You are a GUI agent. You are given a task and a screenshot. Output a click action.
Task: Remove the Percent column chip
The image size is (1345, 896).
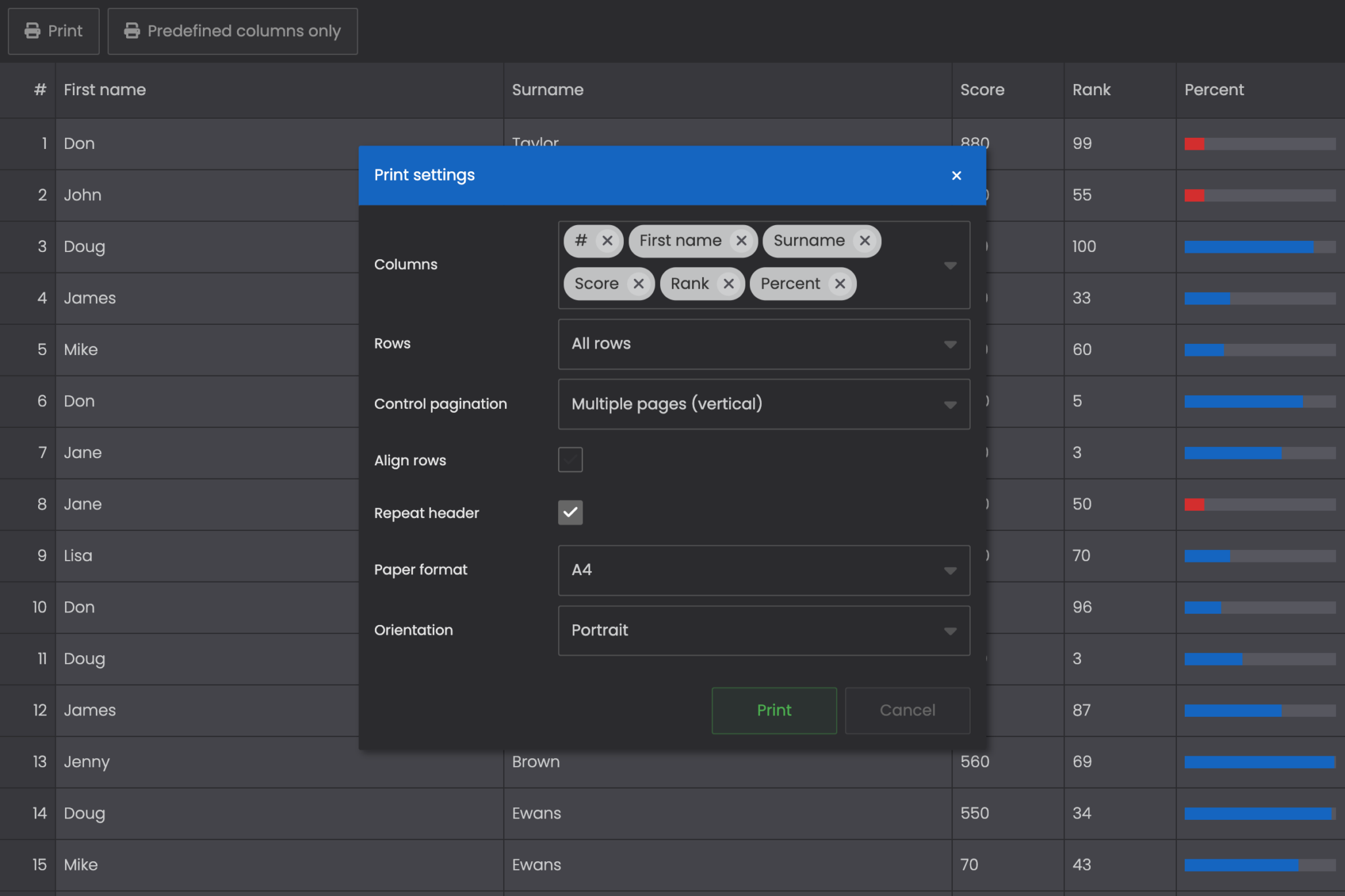coord(840,284)
